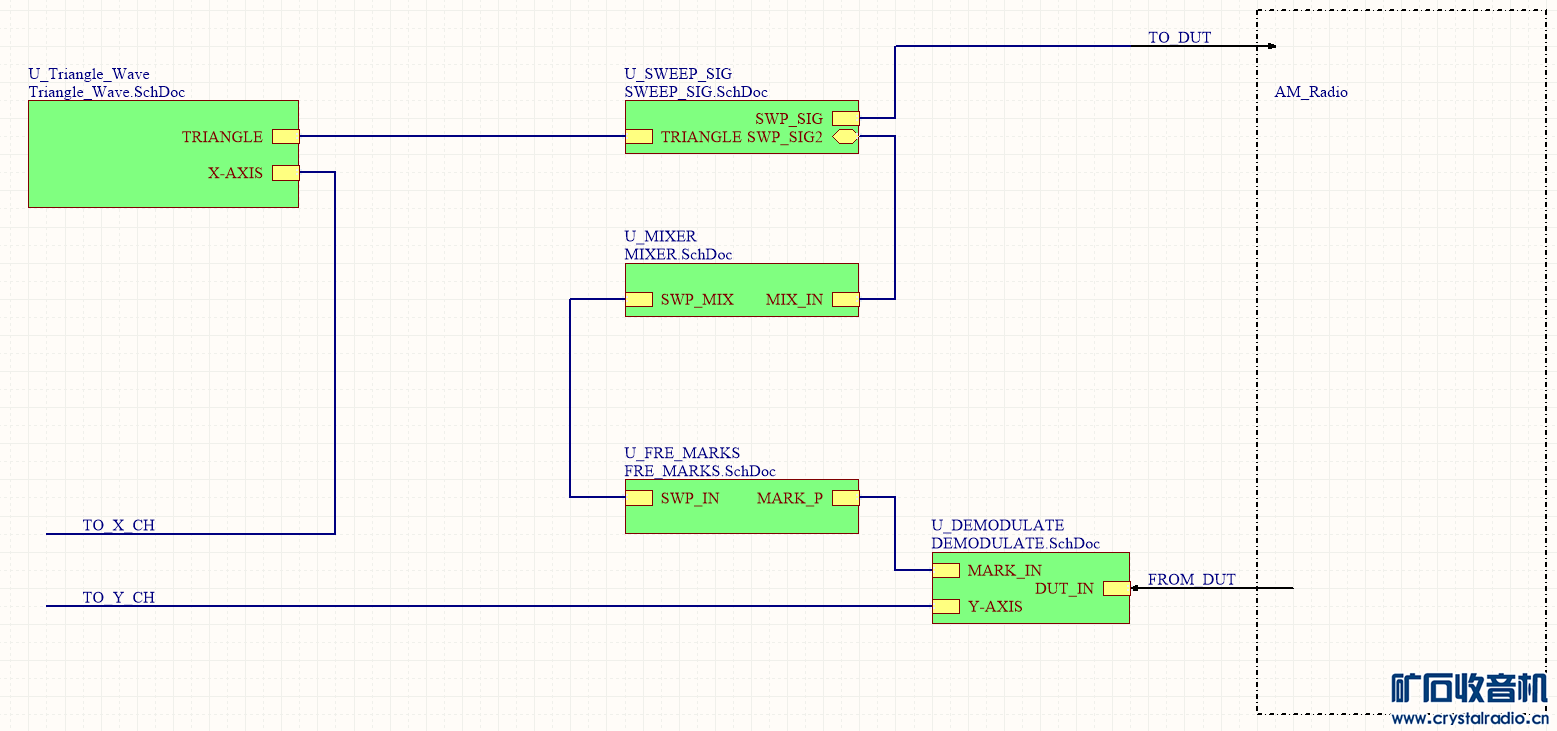Click the Triangle_Wave.SchDoc filename text

point(107,92)
